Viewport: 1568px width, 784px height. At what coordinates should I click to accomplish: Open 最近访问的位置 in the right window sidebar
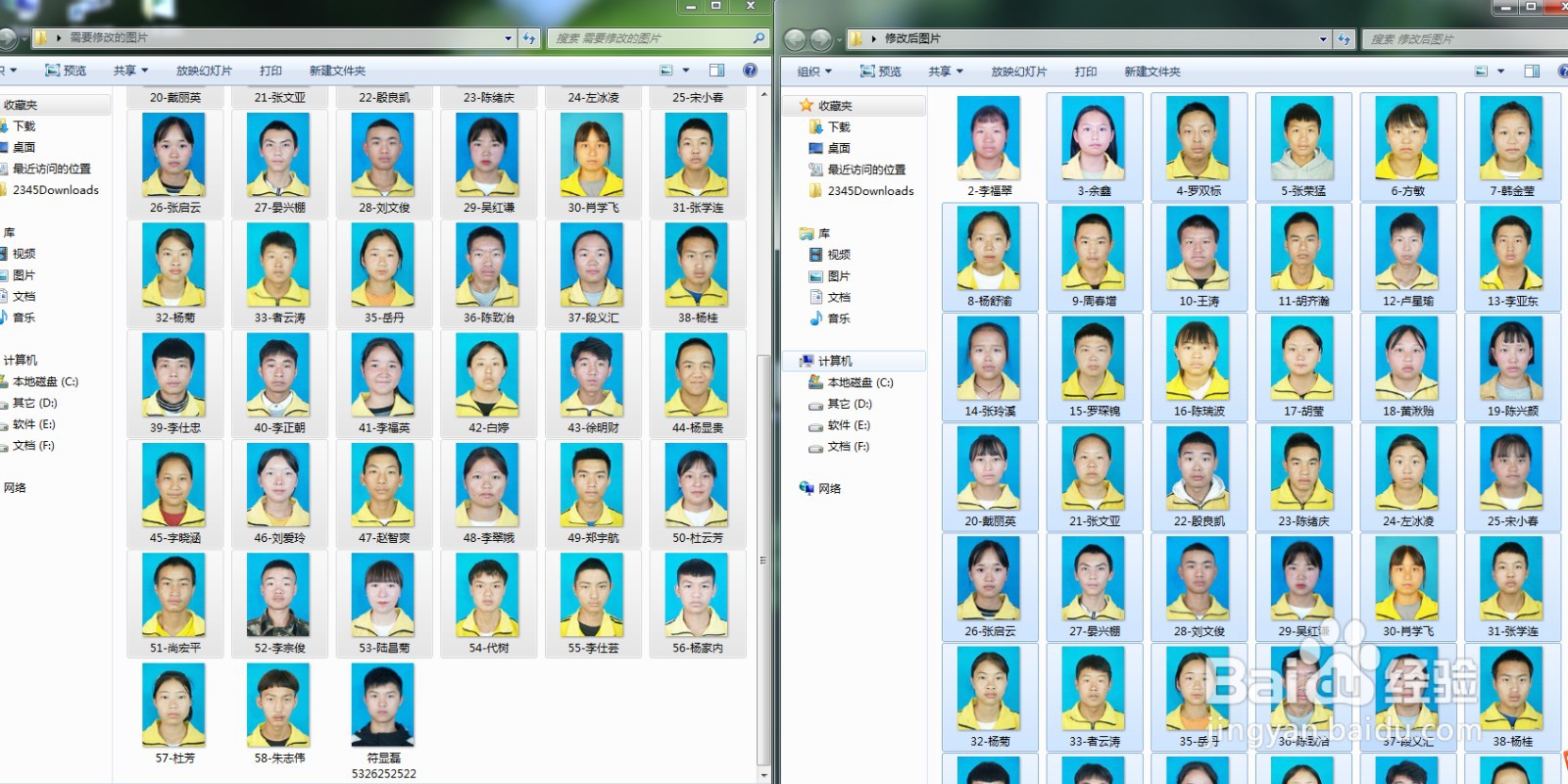click(857, 170)
